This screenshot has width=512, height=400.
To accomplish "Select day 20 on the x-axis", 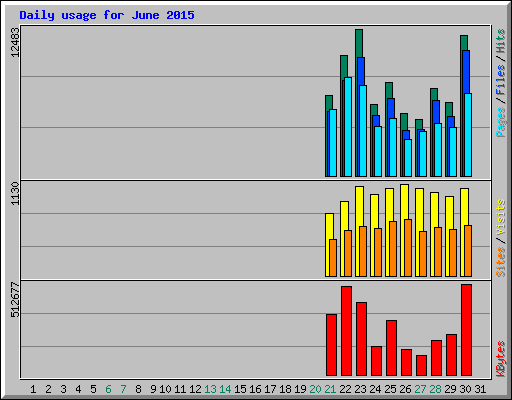I will point(315,389).
